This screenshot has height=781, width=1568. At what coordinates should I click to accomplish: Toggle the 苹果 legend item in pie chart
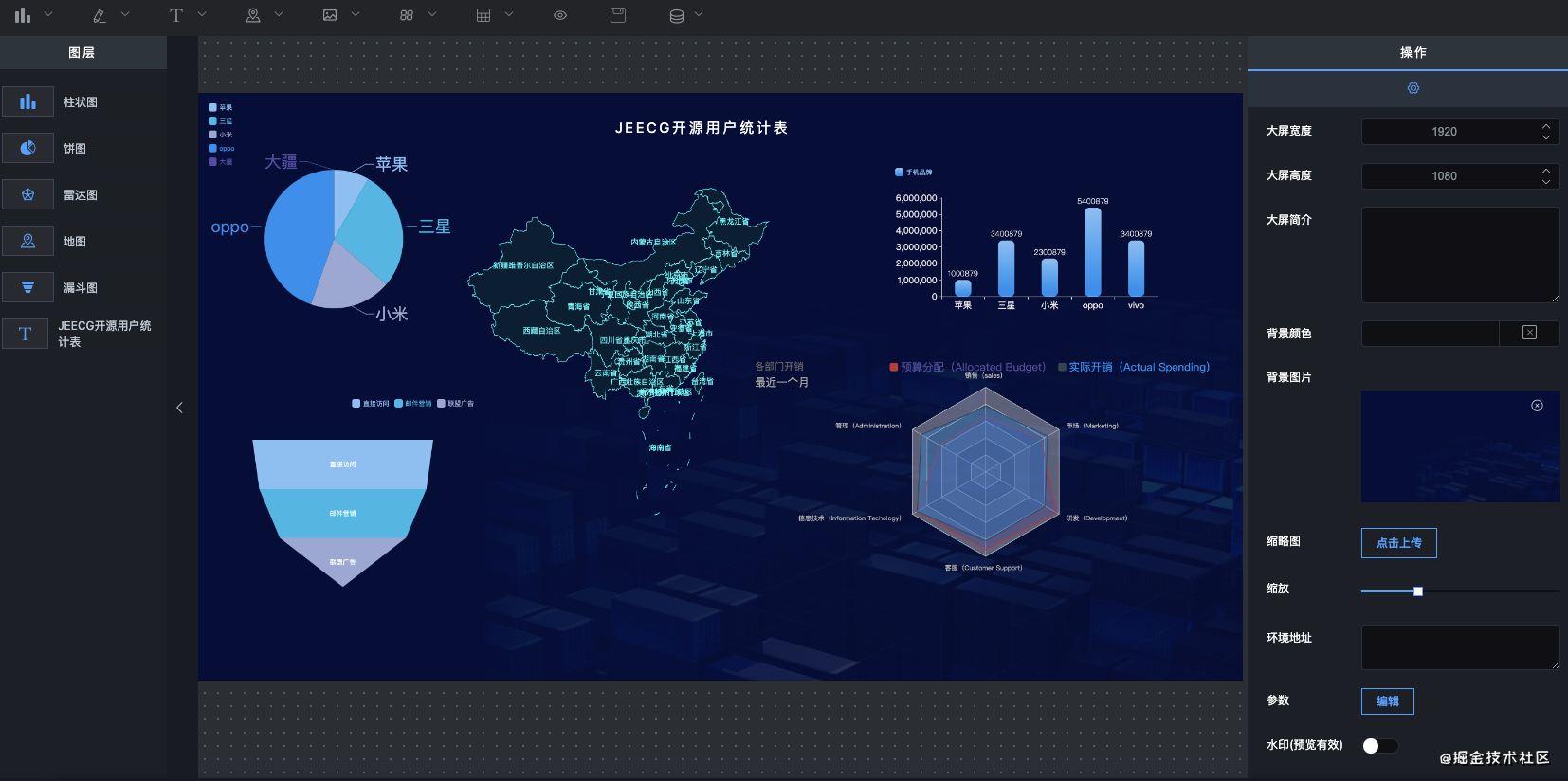(x=220, y=108)
